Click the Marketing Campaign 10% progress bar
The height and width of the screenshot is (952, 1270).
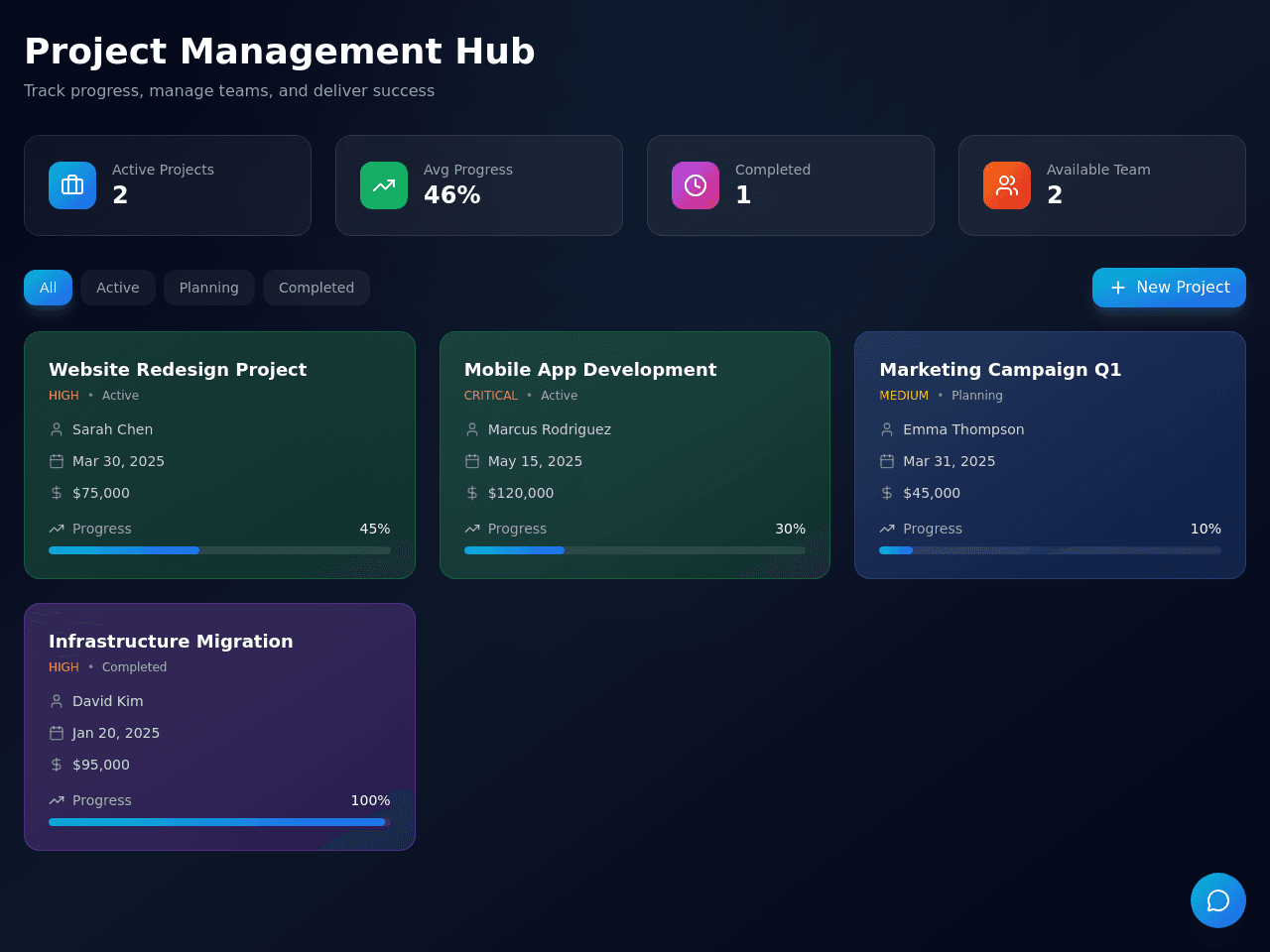pyautogui.click(x=1050, y=550)
